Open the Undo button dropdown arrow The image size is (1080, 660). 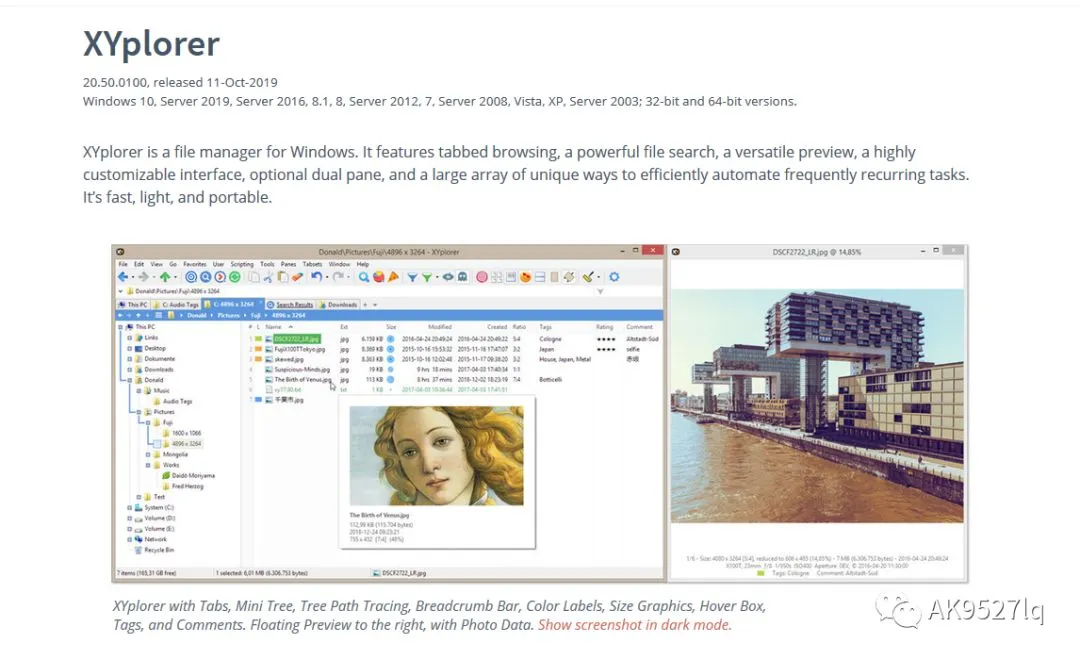pos(327,277)
